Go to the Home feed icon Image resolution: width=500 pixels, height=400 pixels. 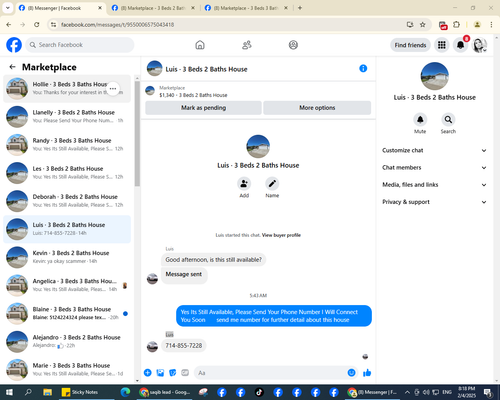tap(200, 45)
